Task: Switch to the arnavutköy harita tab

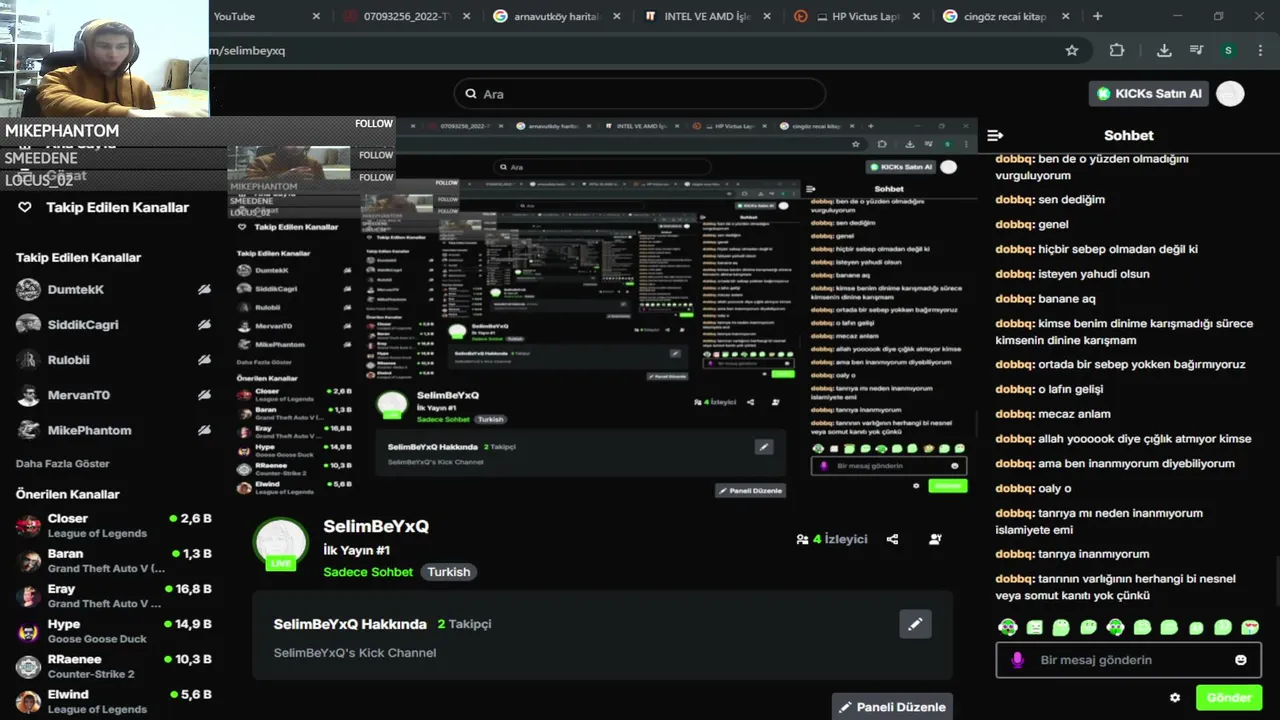Action: point(558,16)
